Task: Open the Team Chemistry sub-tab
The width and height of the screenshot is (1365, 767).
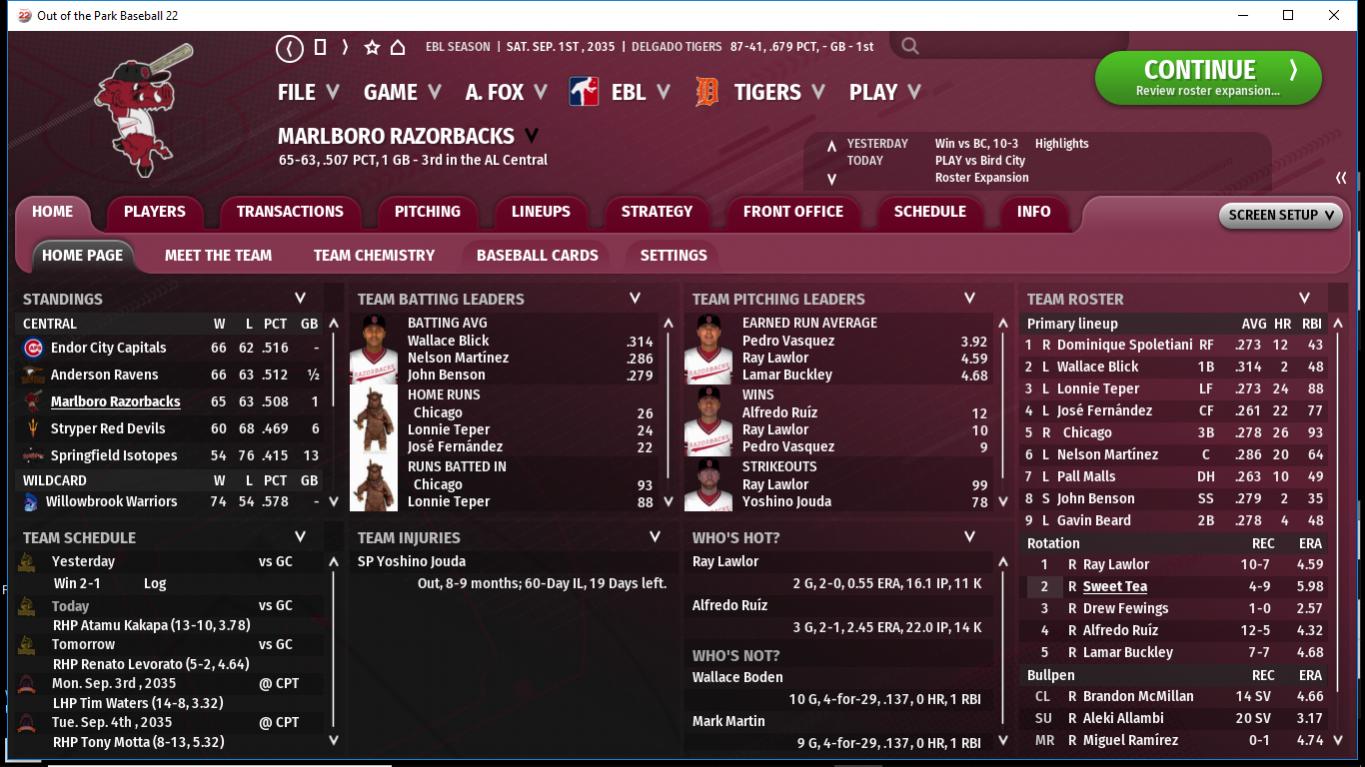Action: coord(374,255)
